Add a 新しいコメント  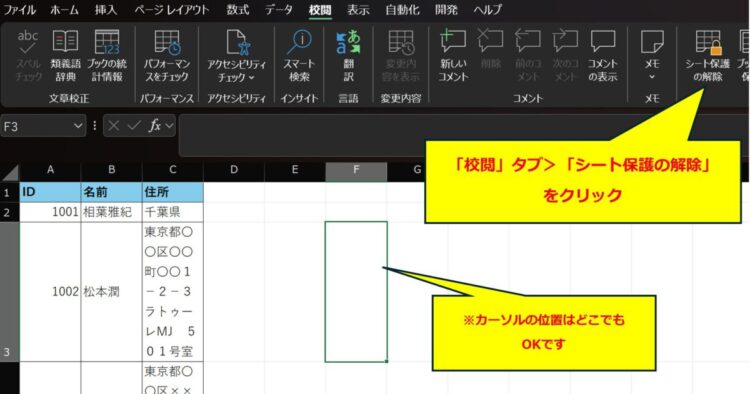[x=453, y=55]
